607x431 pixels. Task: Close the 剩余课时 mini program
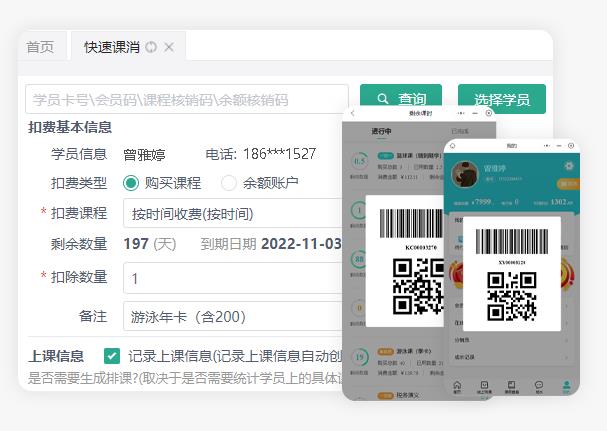click(x=489, y=113)
